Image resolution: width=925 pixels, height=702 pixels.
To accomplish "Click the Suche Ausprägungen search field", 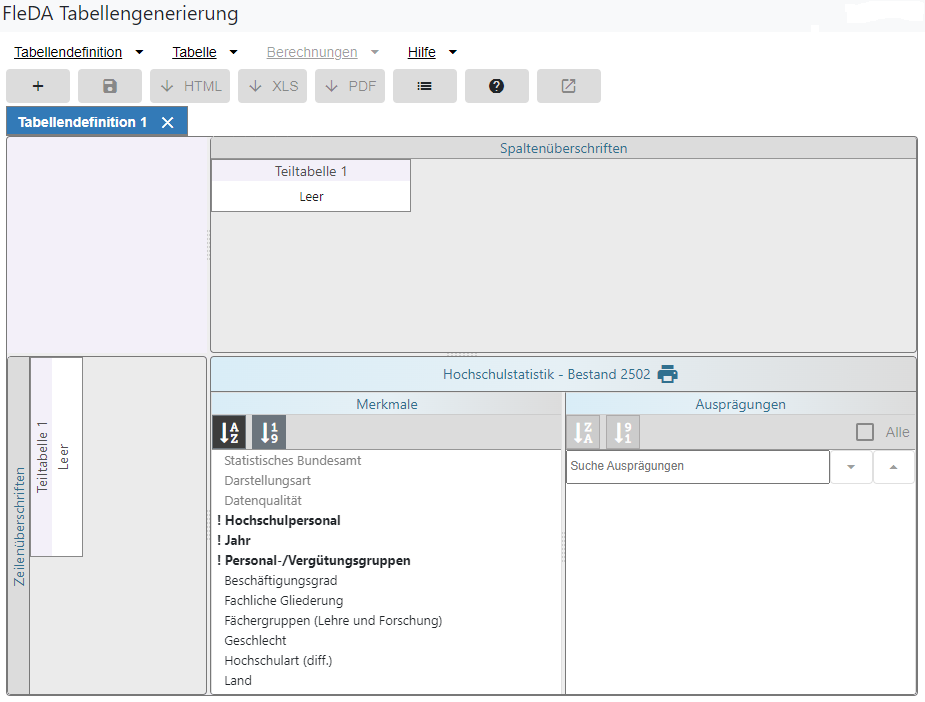I will pos(697,467).
